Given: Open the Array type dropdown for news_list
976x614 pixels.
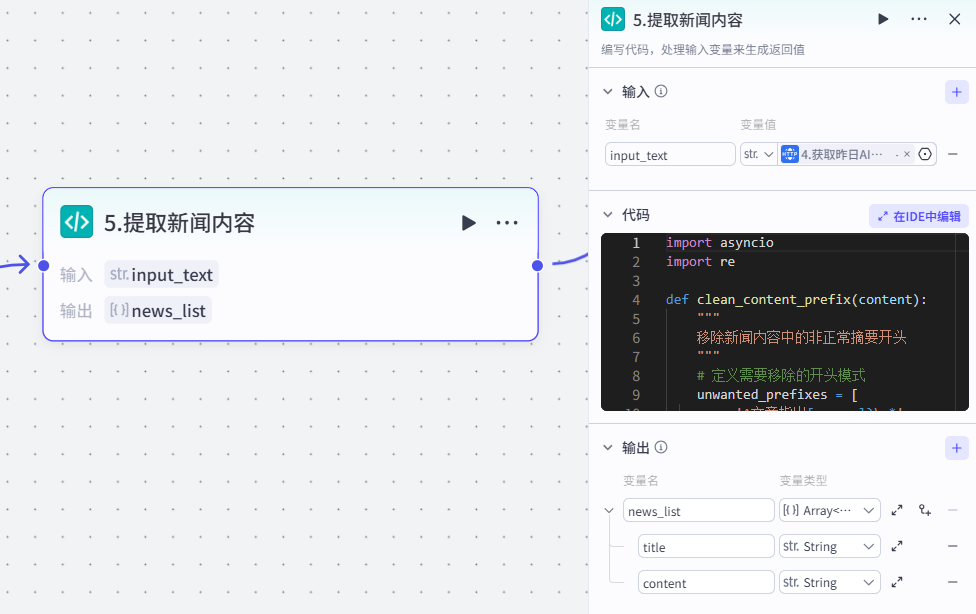Looking at the screenshot, I should 829,511.
